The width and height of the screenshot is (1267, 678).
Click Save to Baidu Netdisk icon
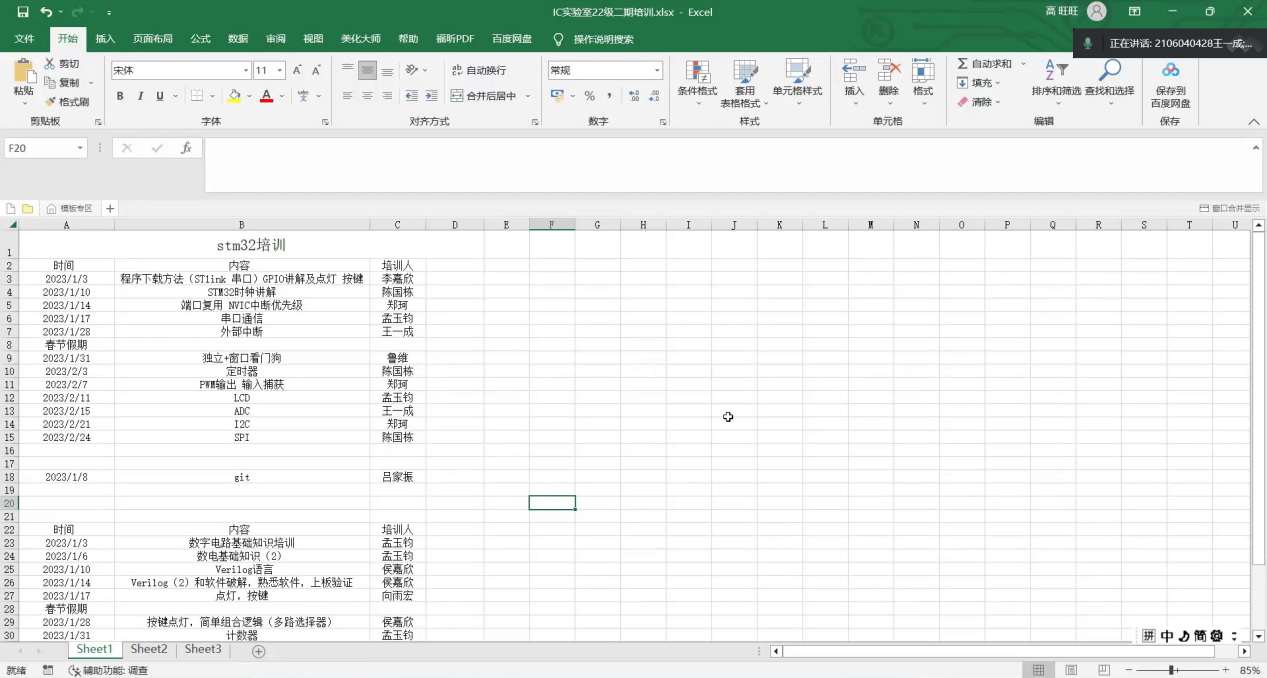[1170, 70]
